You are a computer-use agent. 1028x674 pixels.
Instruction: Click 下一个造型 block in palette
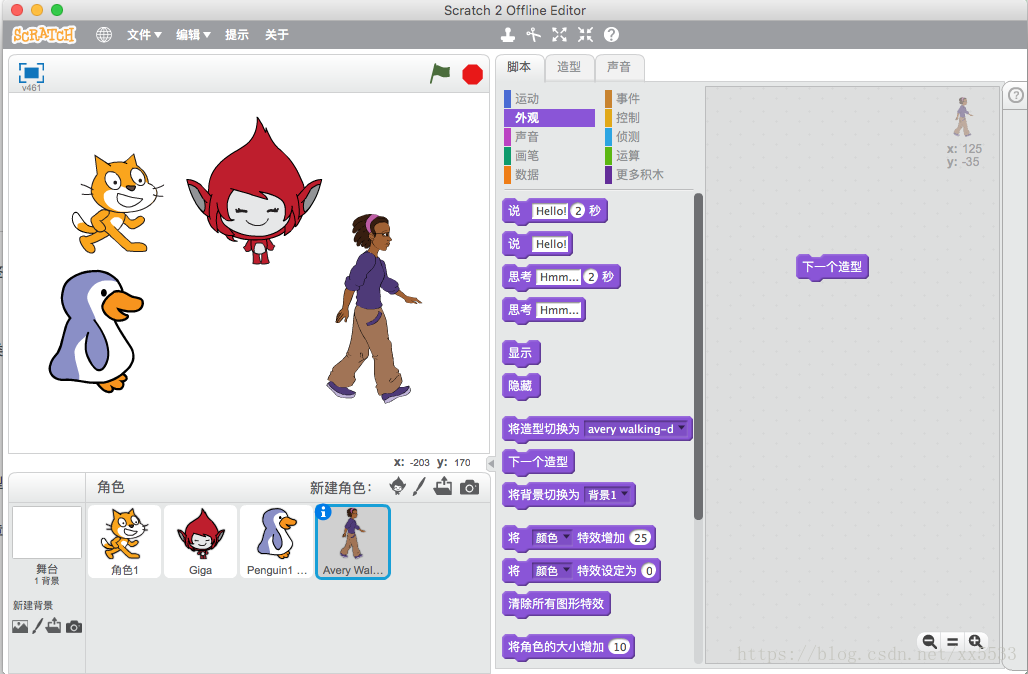pyautogui.click(x=538, y=462)
